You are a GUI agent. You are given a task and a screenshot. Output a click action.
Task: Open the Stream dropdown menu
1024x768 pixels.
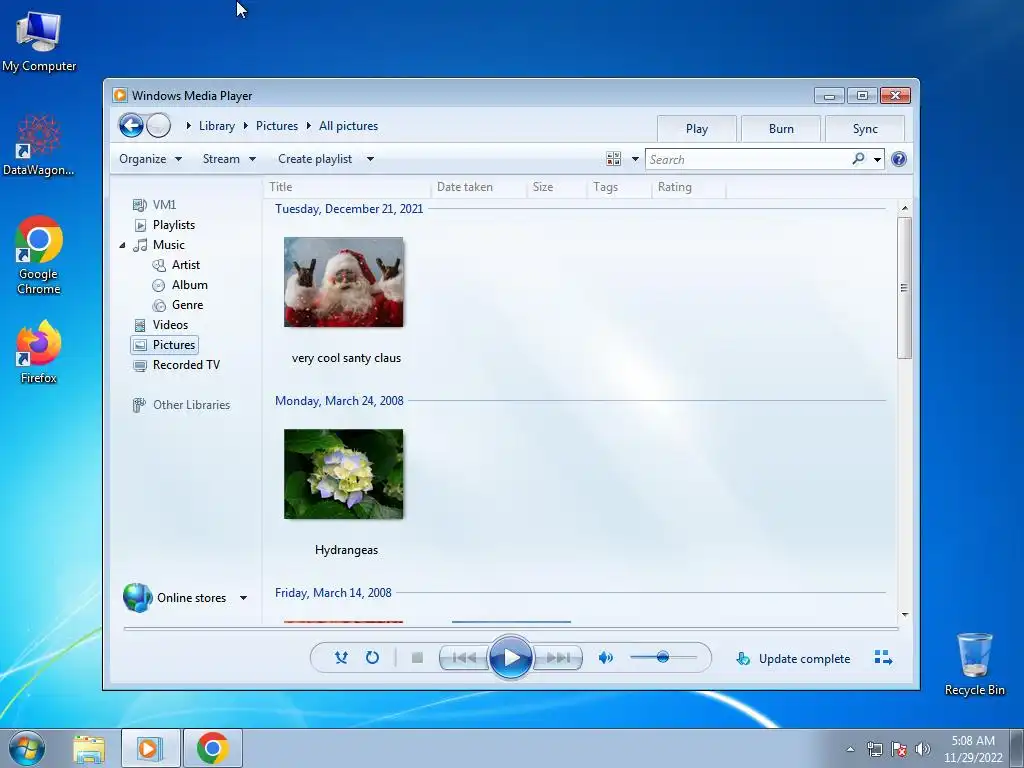click(x=229, y=159)
